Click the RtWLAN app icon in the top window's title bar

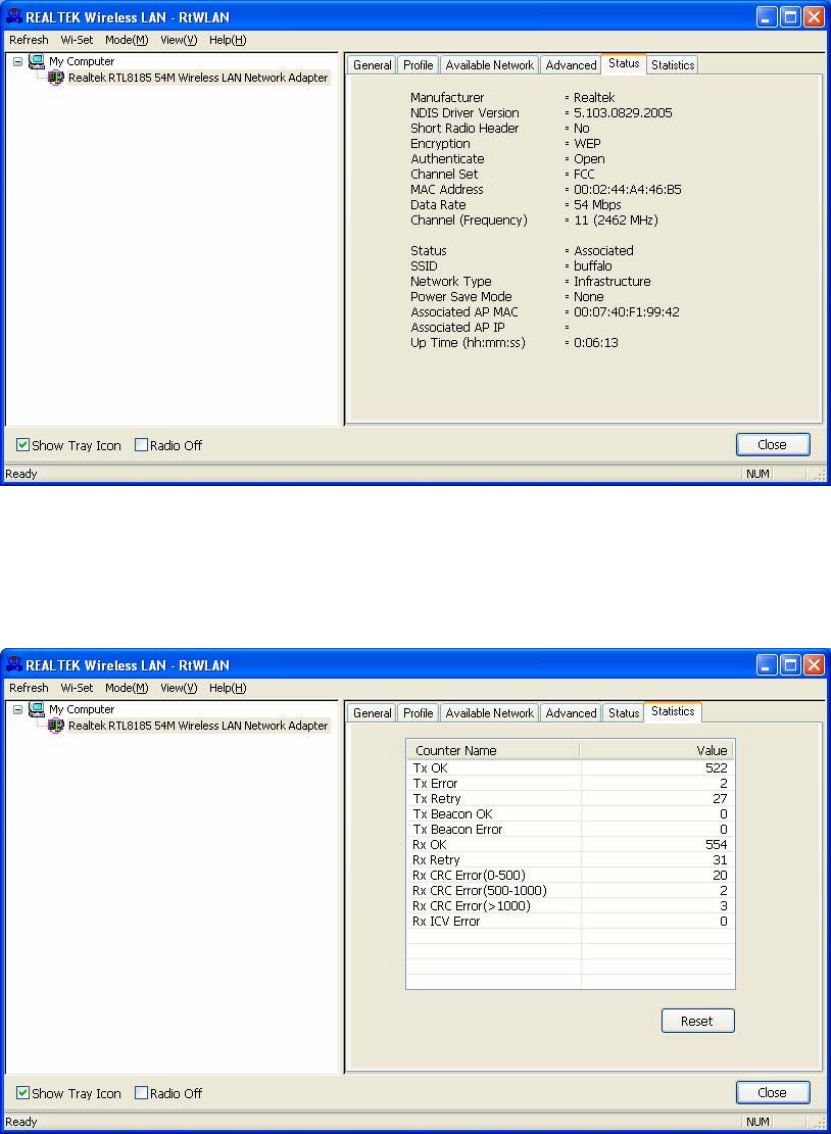[x=14, y=16]
